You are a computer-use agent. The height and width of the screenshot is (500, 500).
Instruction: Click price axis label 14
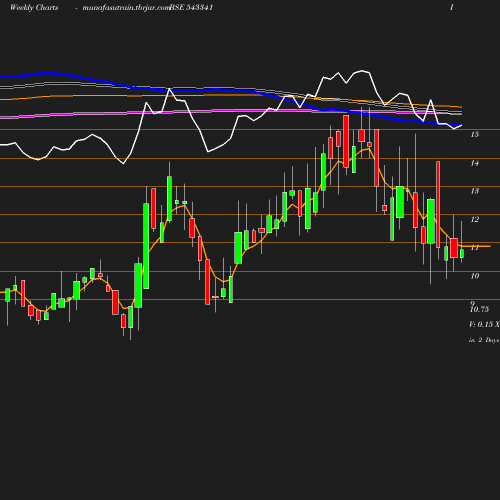pos(475,163)
